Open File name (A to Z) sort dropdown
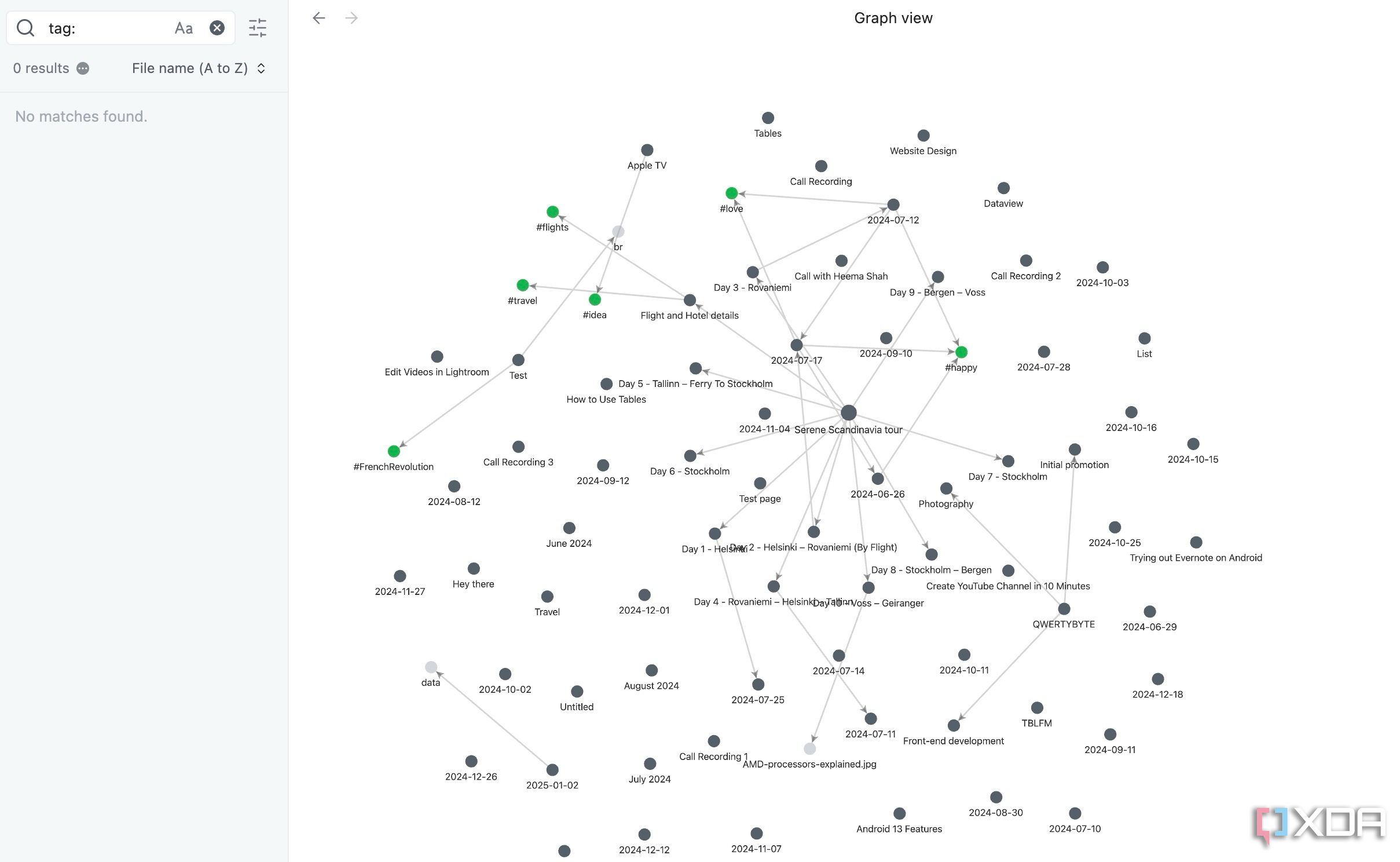1400x862 pixels. (199, 68)
